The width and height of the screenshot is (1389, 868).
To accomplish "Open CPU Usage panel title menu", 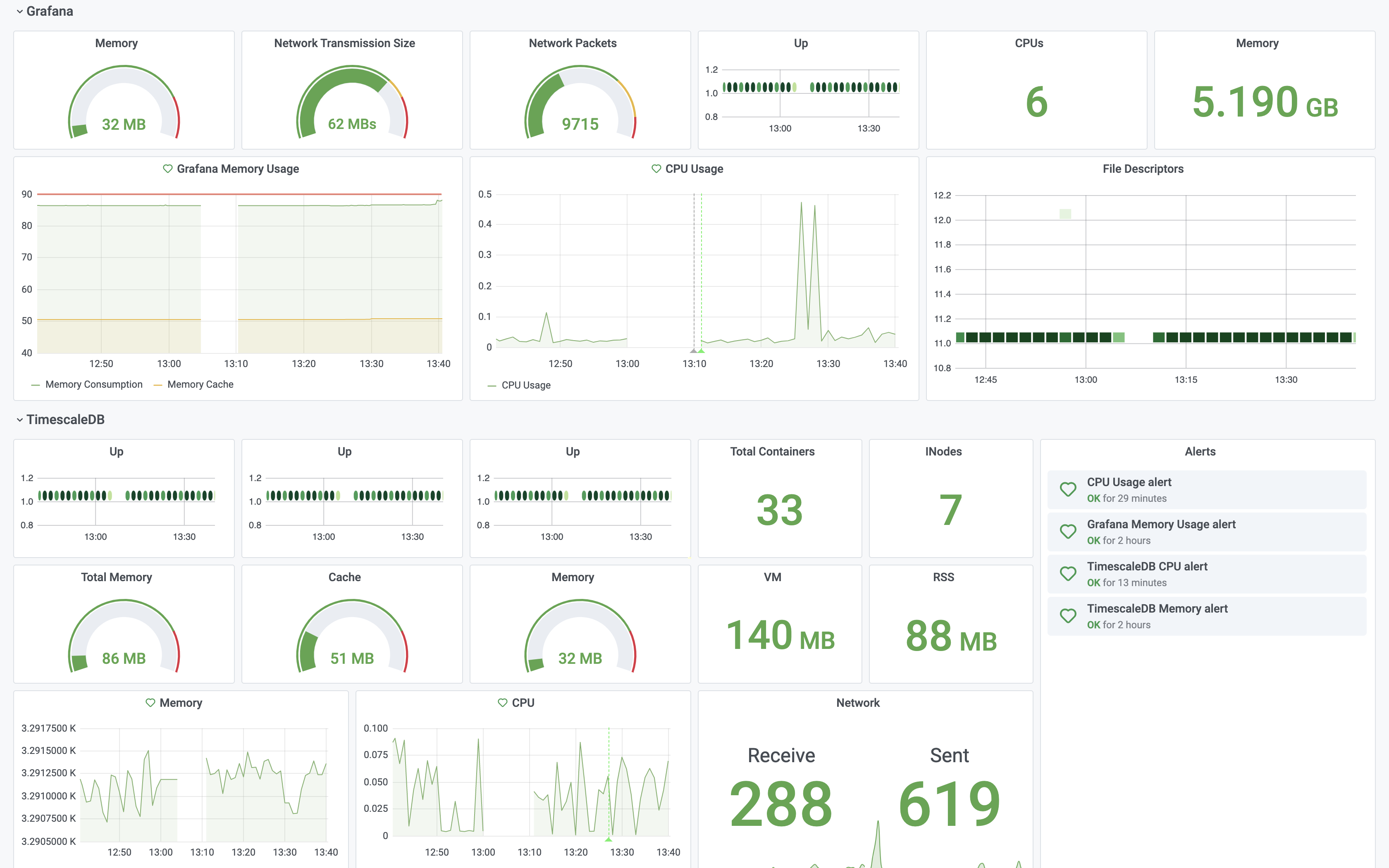I will click(694, 169).
